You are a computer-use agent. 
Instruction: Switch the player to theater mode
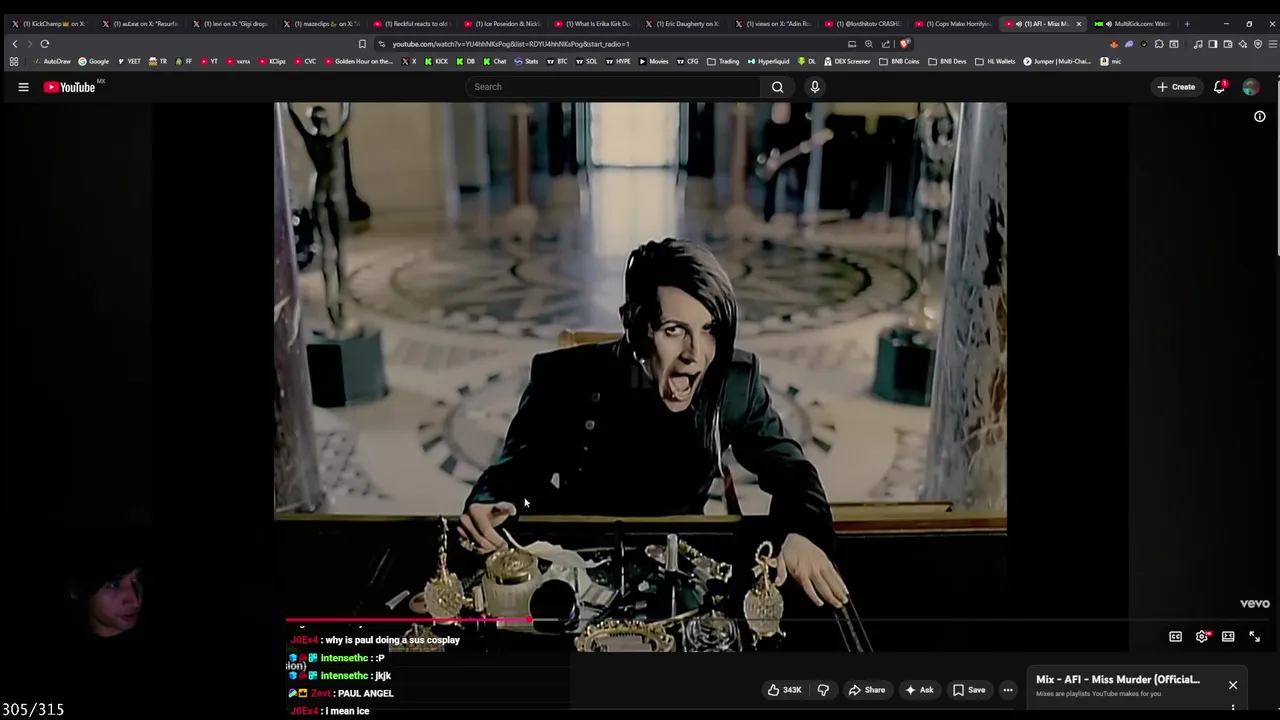pos(1228,637)
